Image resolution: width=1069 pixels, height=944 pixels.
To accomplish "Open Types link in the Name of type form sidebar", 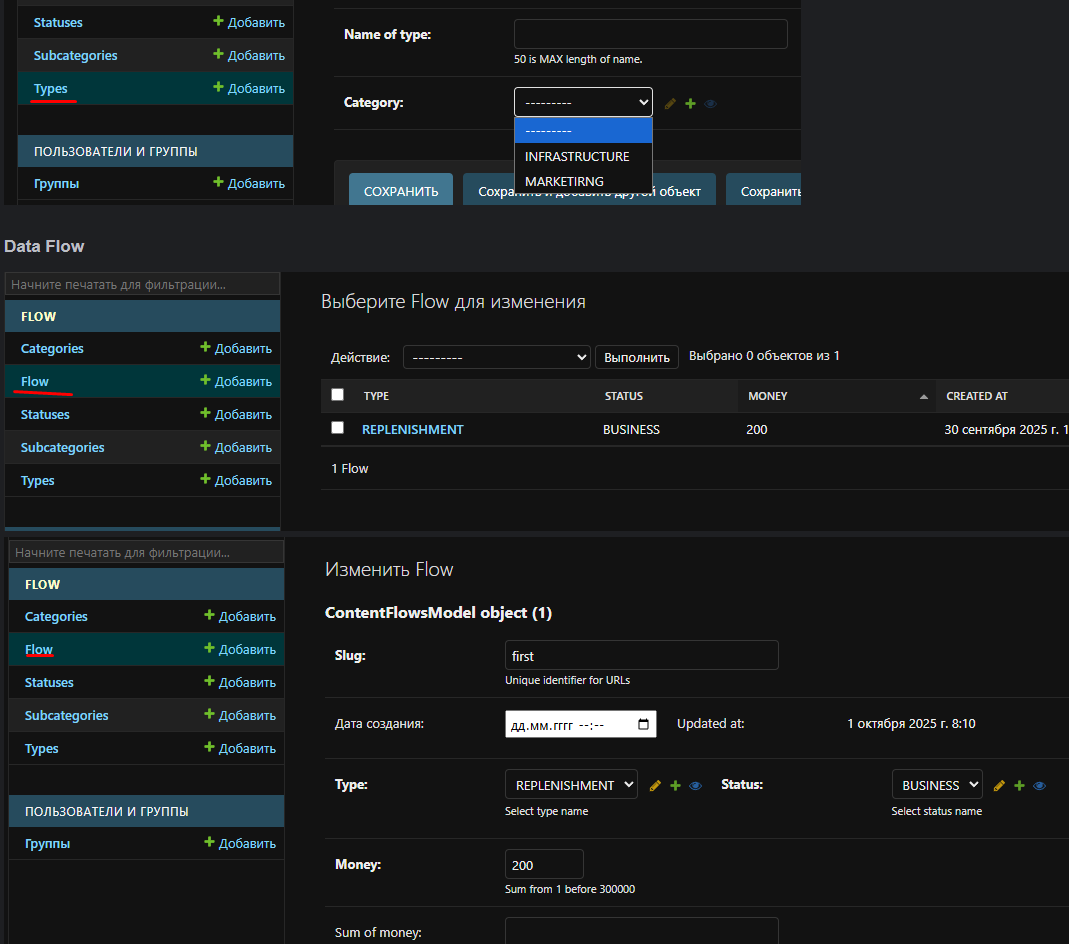I will coord(50,89).
